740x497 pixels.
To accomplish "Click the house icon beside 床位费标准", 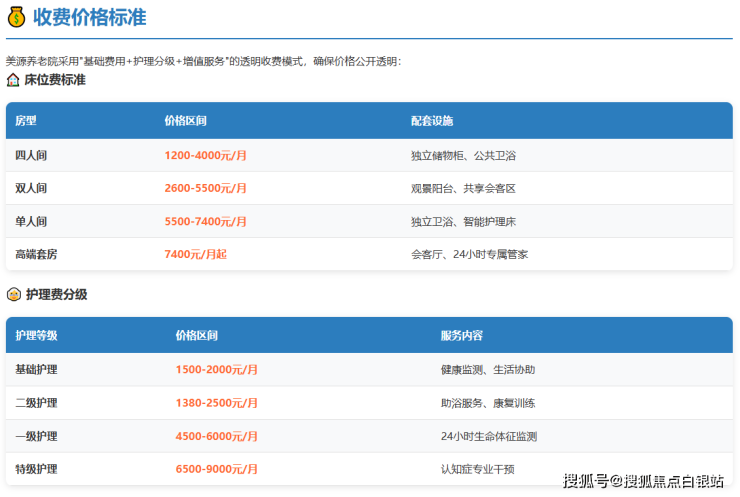I will point(13,80).
